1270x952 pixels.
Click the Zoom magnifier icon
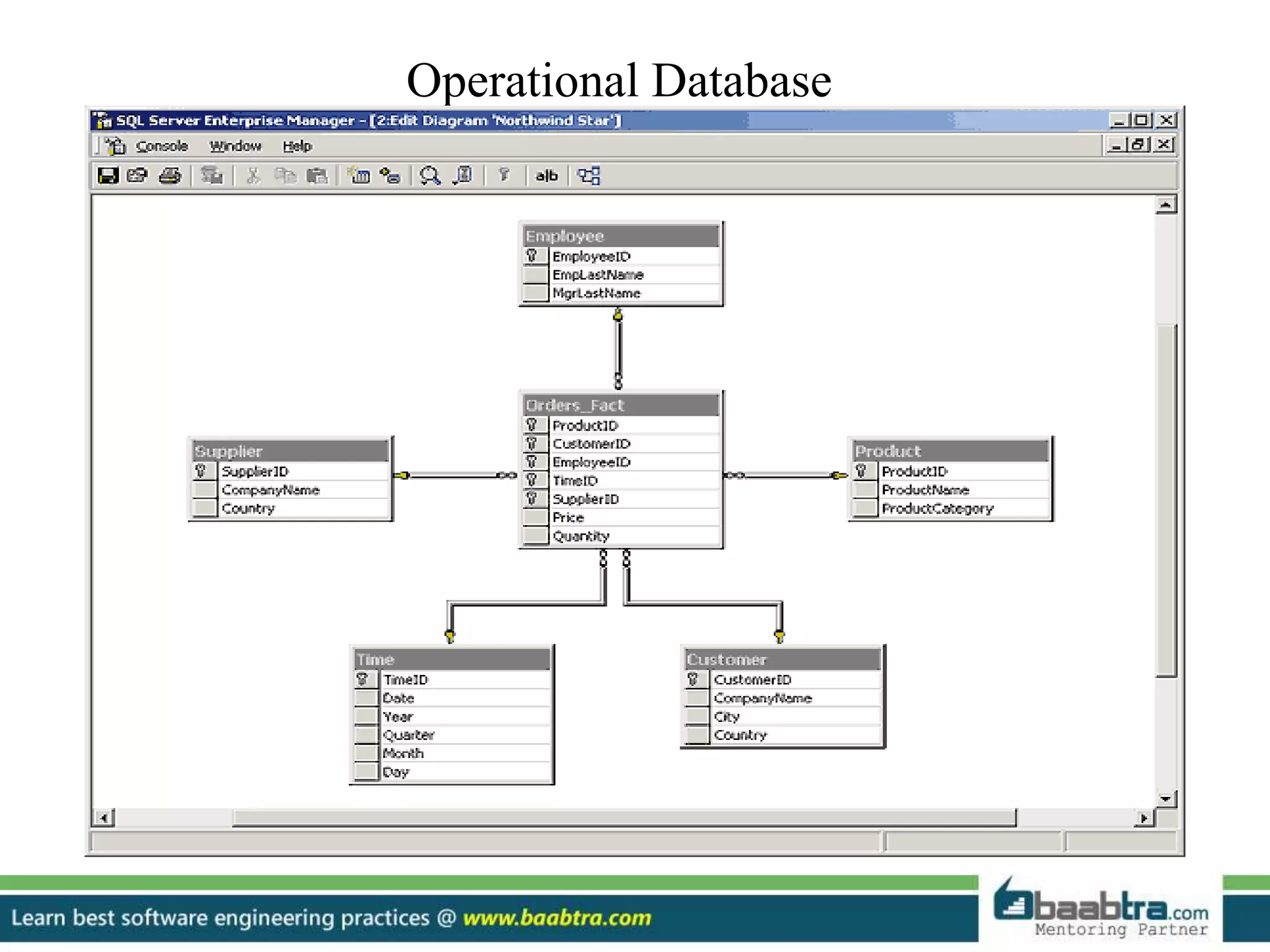coord(430,176)
